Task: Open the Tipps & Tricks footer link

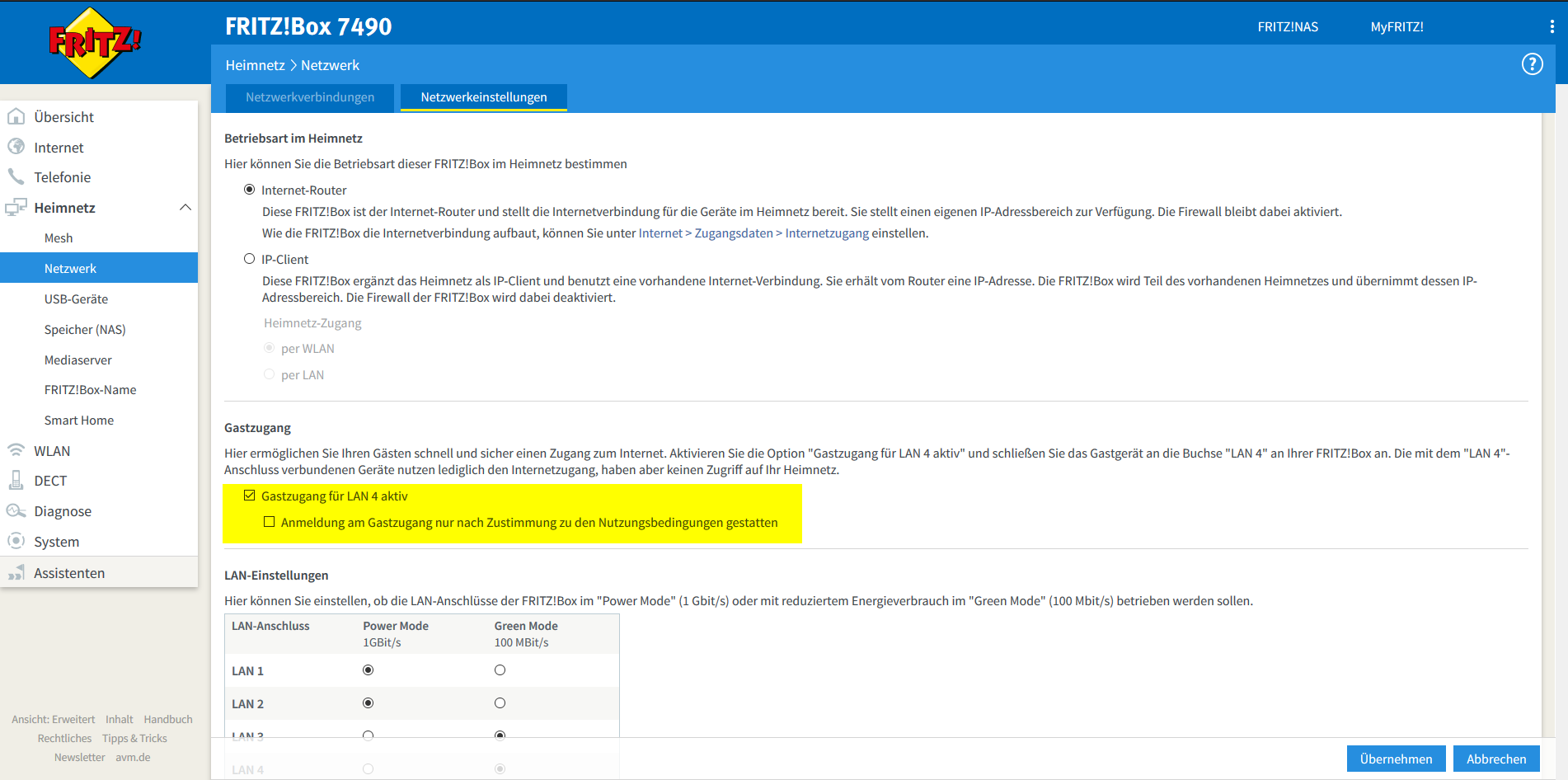Action: point(134,739)
